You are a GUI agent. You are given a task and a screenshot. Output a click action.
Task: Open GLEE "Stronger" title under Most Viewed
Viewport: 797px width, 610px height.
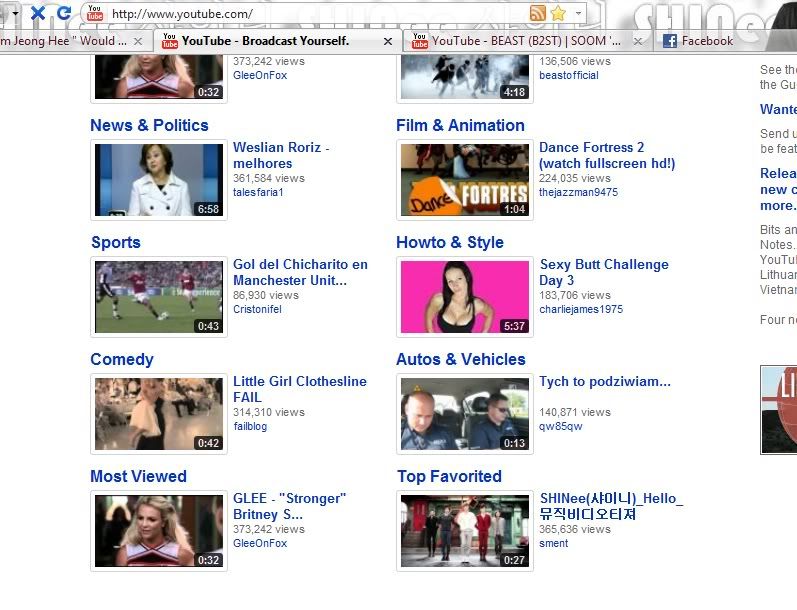point(289,506)
